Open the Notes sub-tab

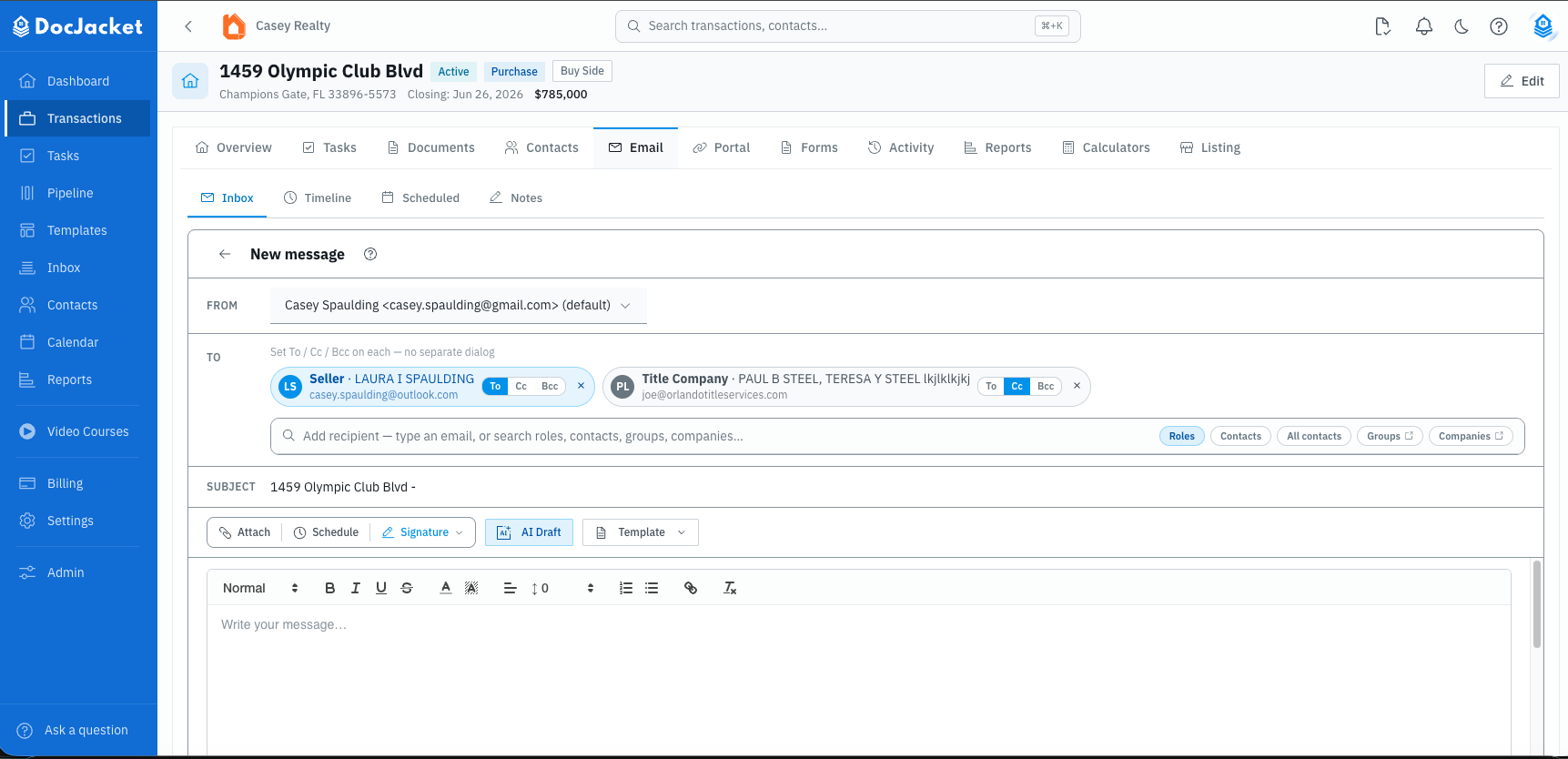coord(516,197)
